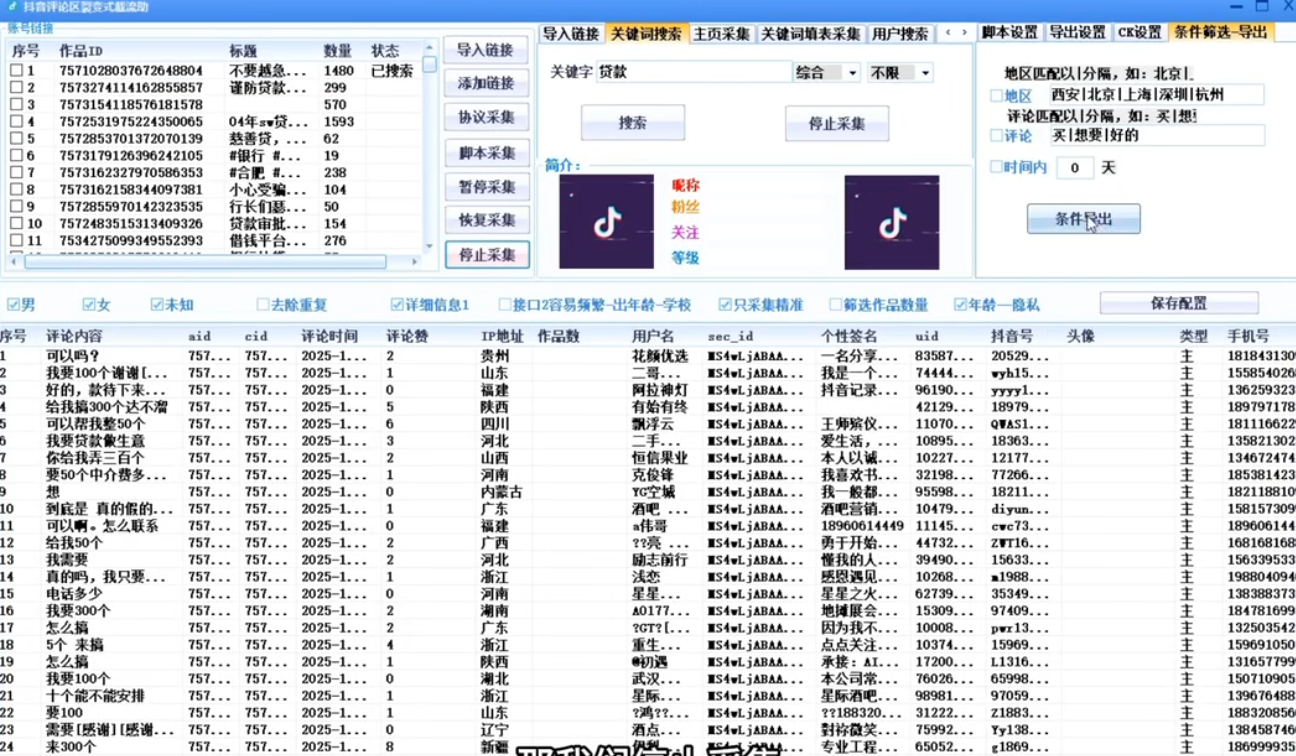The height and width of the screenshot is (756, 1296).
Task: Toggle the 未知 checkbox
Action: pos(157,304)
